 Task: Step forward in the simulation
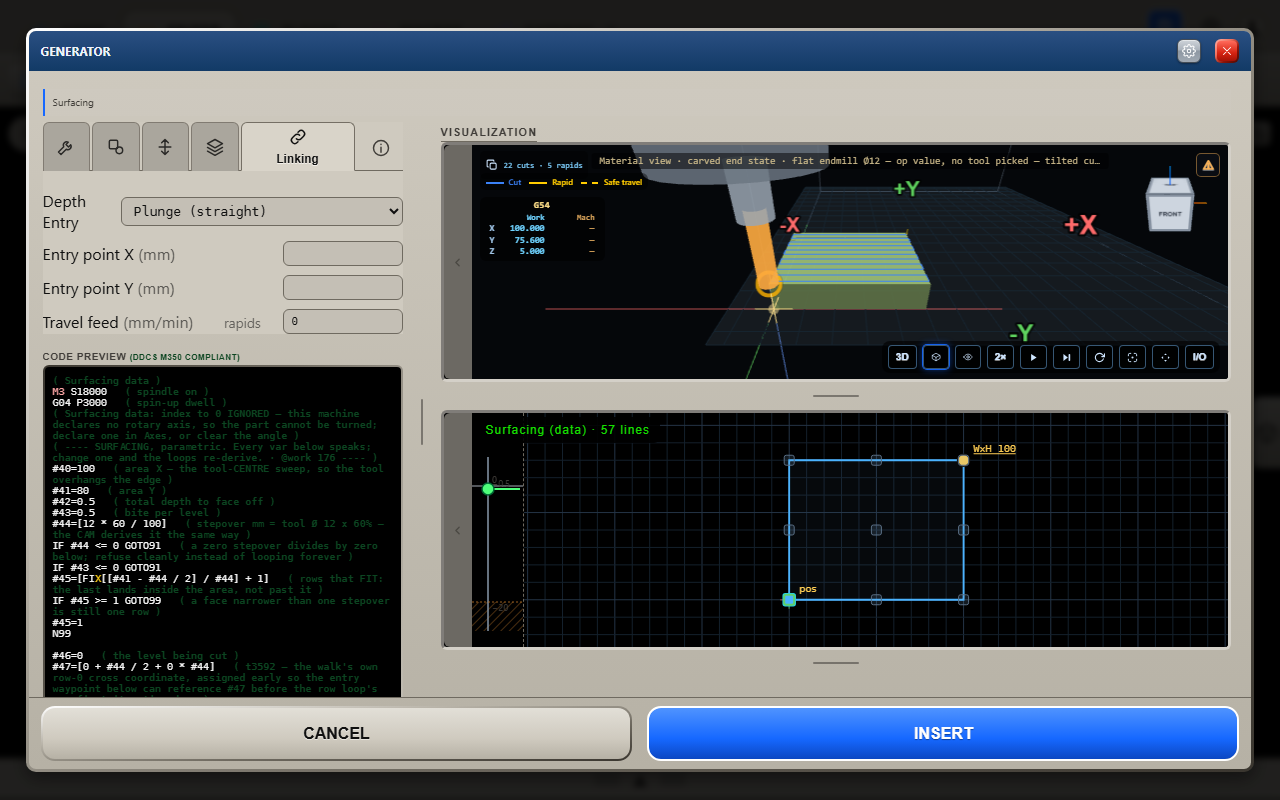(x=1066, y=357)
